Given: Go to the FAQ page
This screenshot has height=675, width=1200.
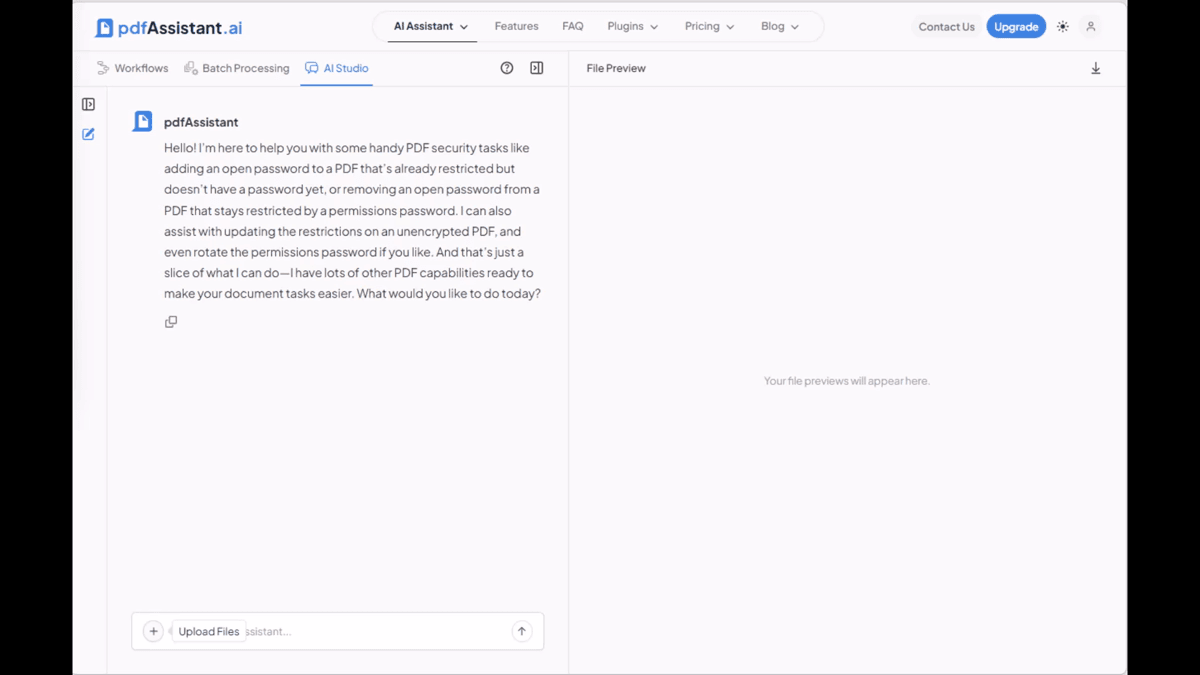Looking at the screenshot, I should (573, 26).
